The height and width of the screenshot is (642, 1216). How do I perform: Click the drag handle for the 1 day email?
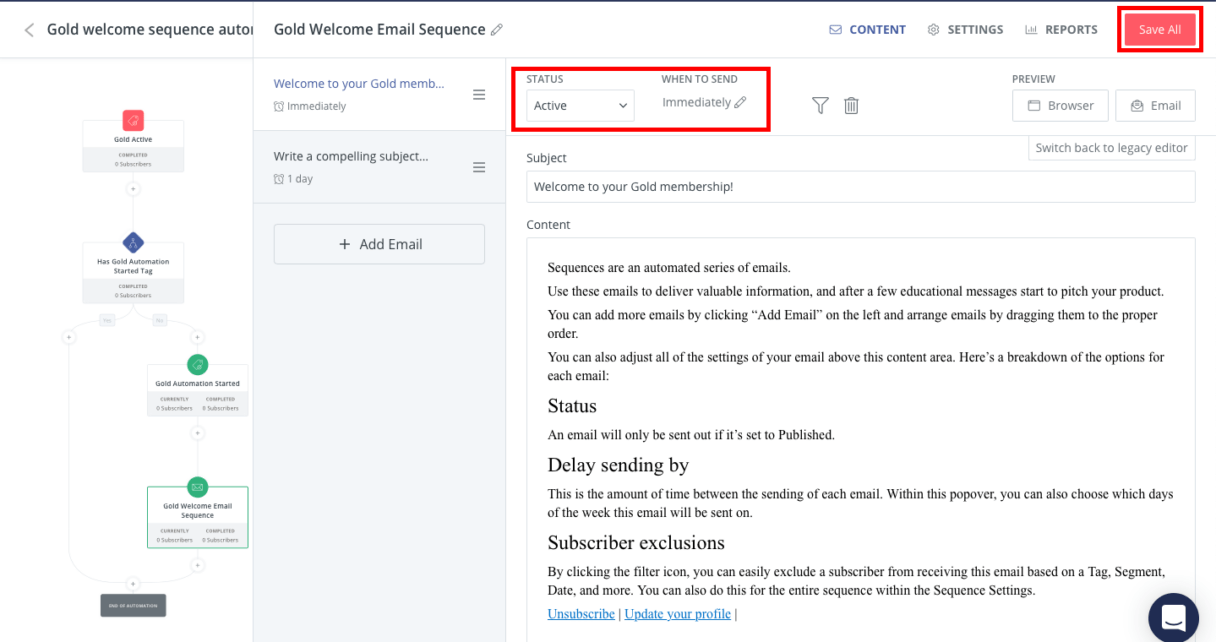click(x=479, y=167)
